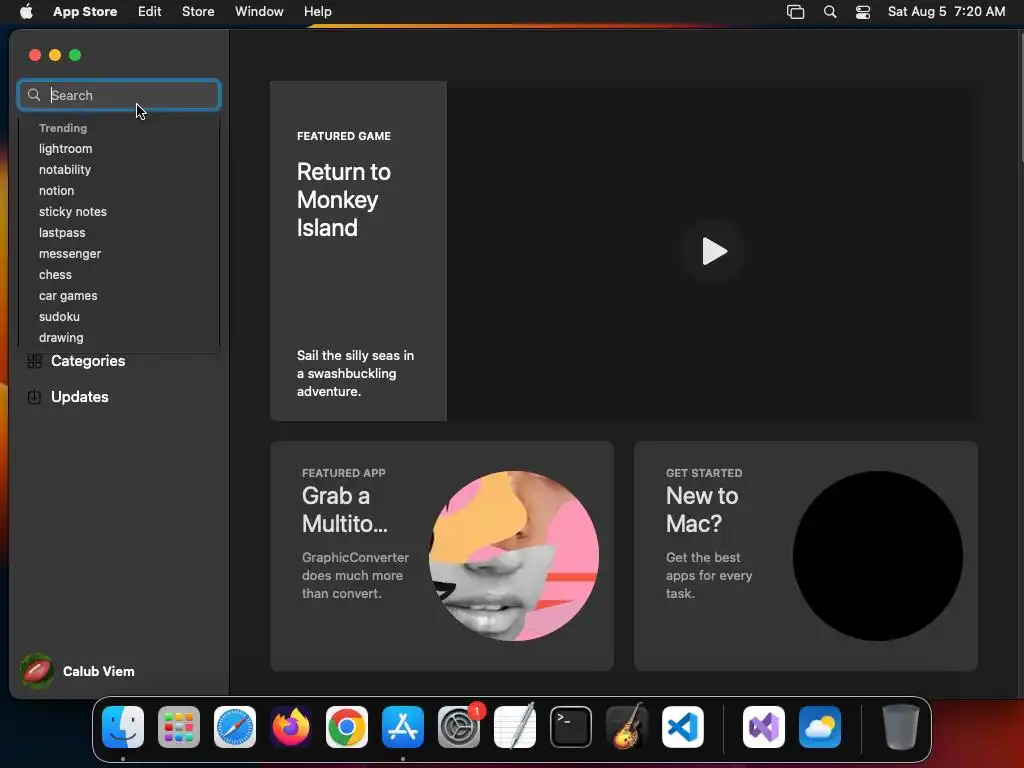Select trending search 'car games'
The image size is (1024, 768).
[x=68, y=295]
